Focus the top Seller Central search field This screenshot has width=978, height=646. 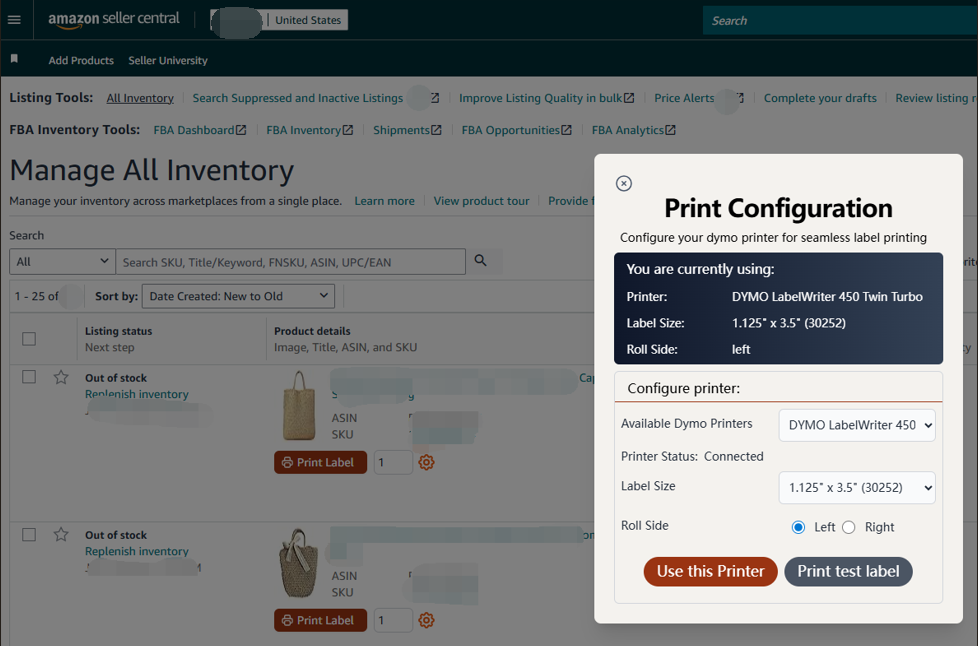[x=840, y=21]
